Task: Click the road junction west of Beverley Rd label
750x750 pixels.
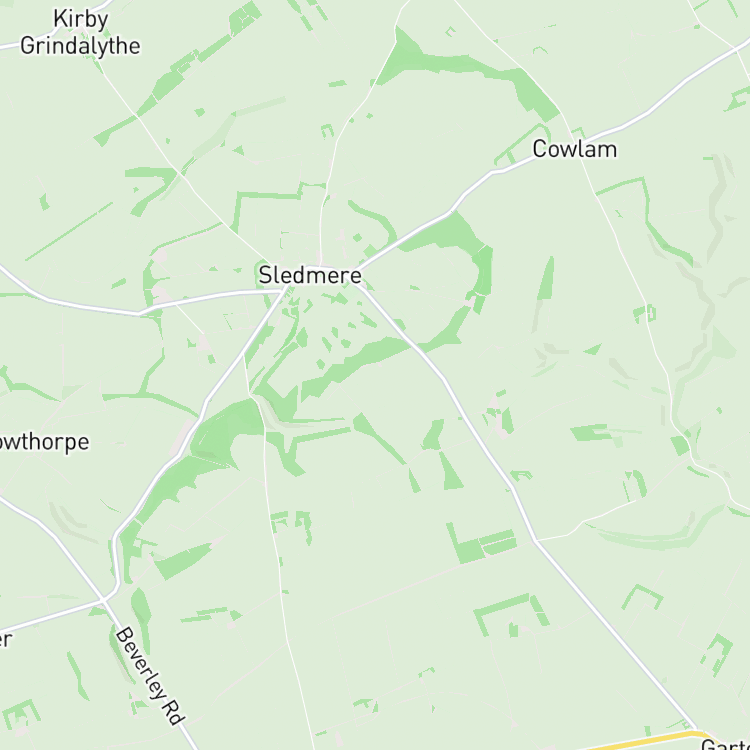Action: point(103,599)
